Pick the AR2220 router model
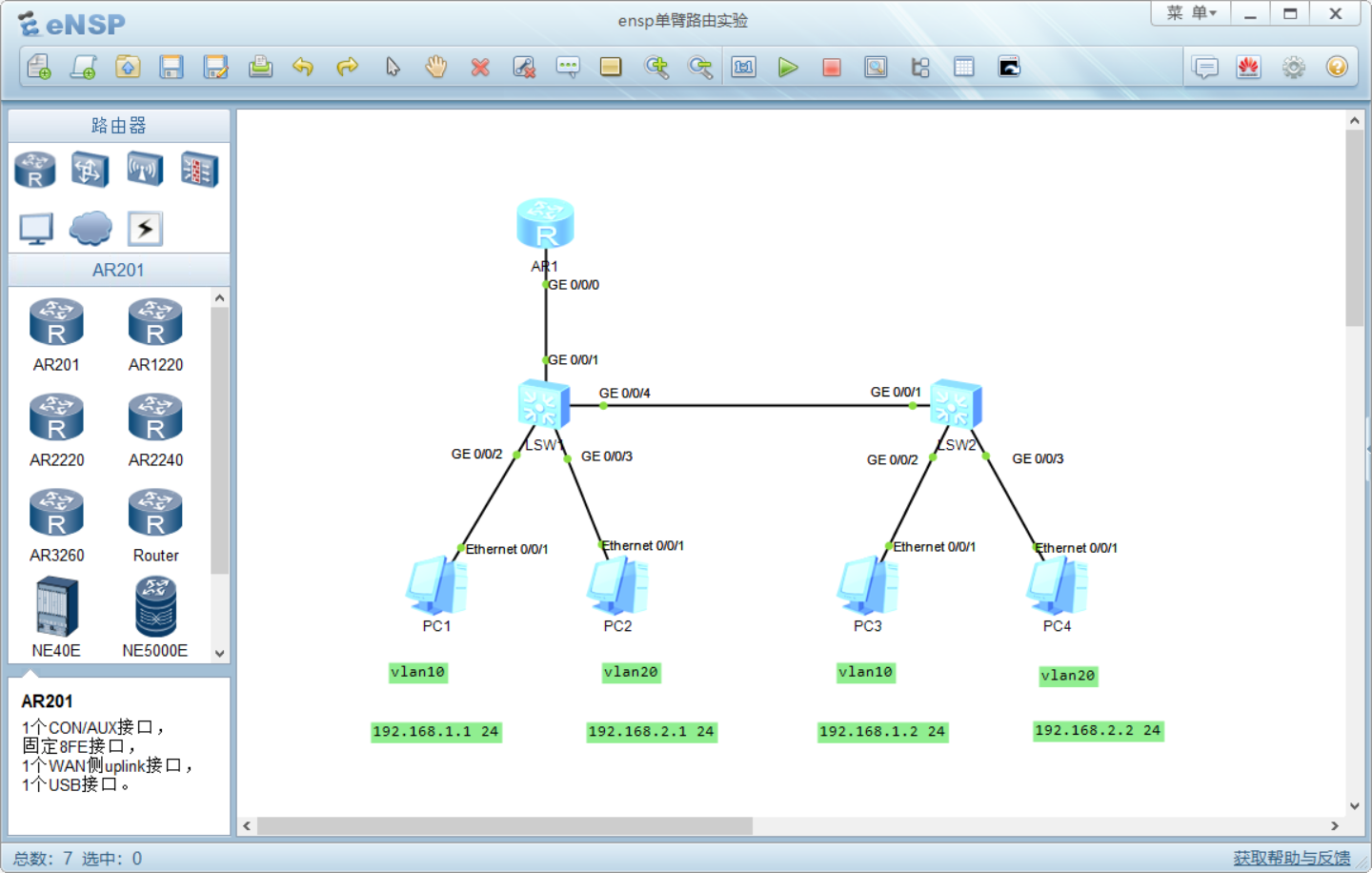Screen dimensions: 1372x873 point(56,430)
